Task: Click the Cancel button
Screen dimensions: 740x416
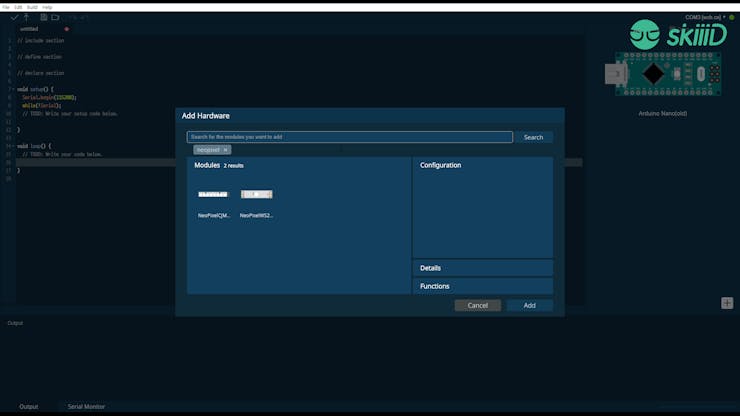Action: click(478, 306)
